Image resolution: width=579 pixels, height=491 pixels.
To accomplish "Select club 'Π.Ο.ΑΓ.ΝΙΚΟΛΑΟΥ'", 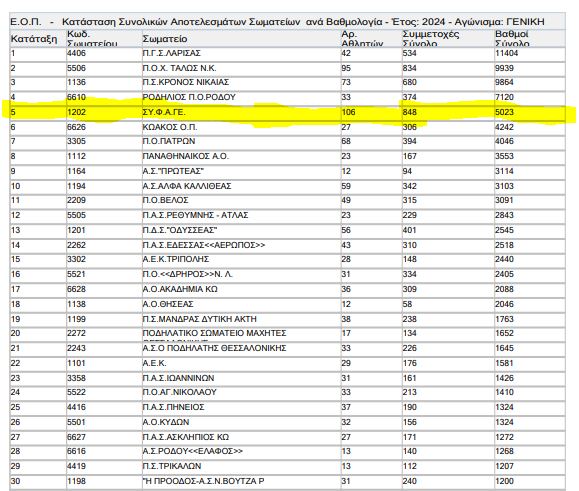I will click(x=179, y=392).
